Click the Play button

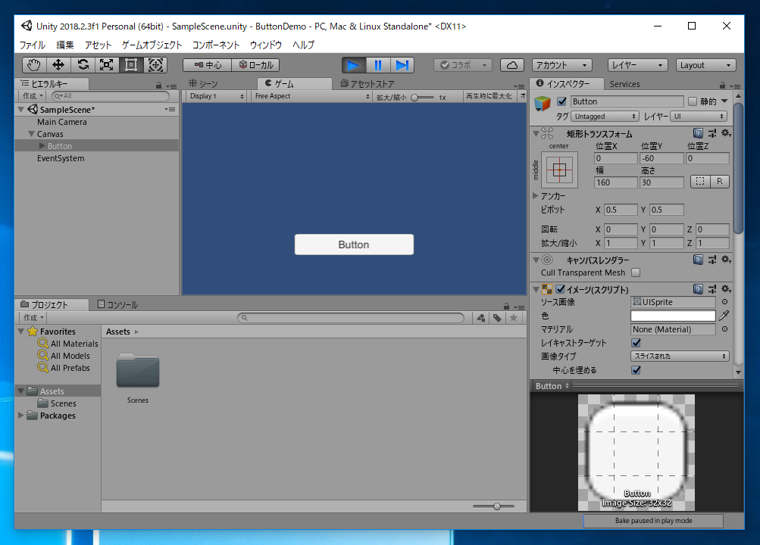pos(353,65)
